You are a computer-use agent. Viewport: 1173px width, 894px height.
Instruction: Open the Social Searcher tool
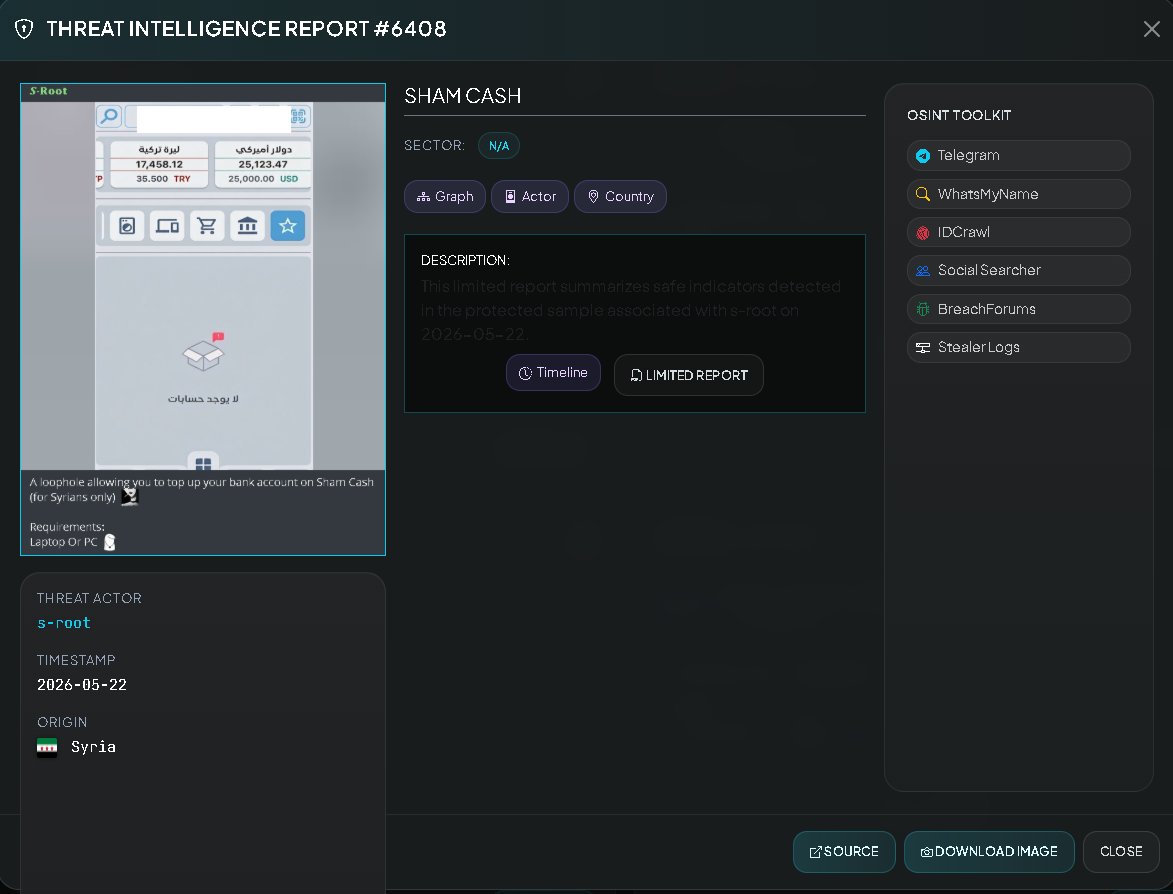click(1018, 271)
